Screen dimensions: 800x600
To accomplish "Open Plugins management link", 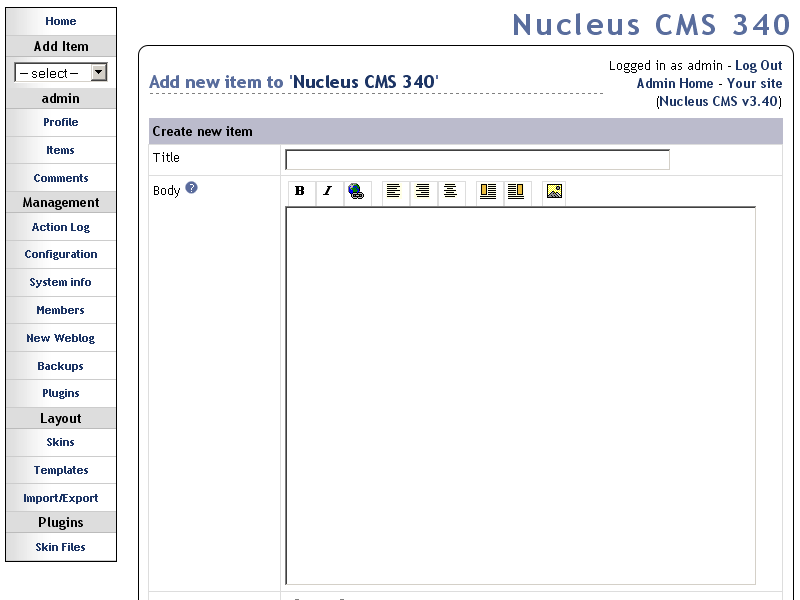I will [61, 393].
